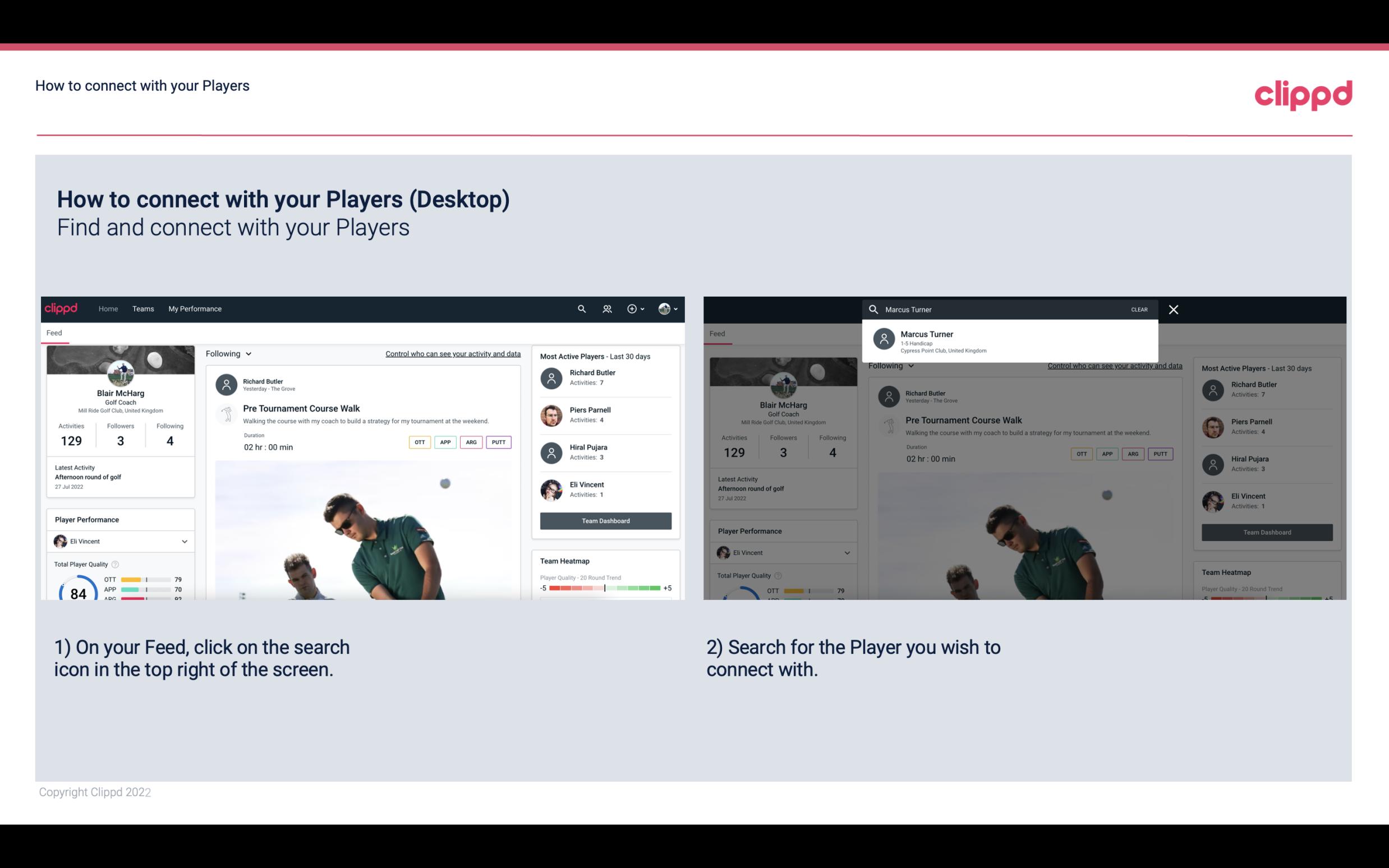Click the Team Dashboard button

tap(605, 520)
